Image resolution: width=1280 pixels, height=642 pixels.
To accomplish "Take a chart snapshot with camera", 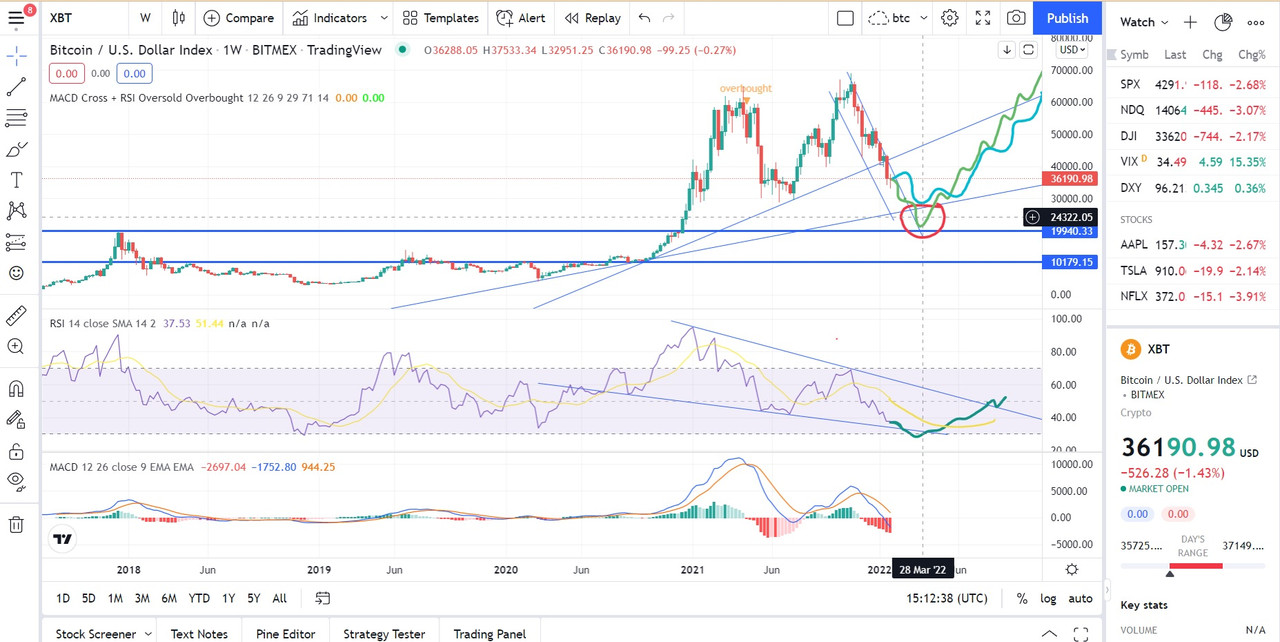I will tap(1016, 18).
